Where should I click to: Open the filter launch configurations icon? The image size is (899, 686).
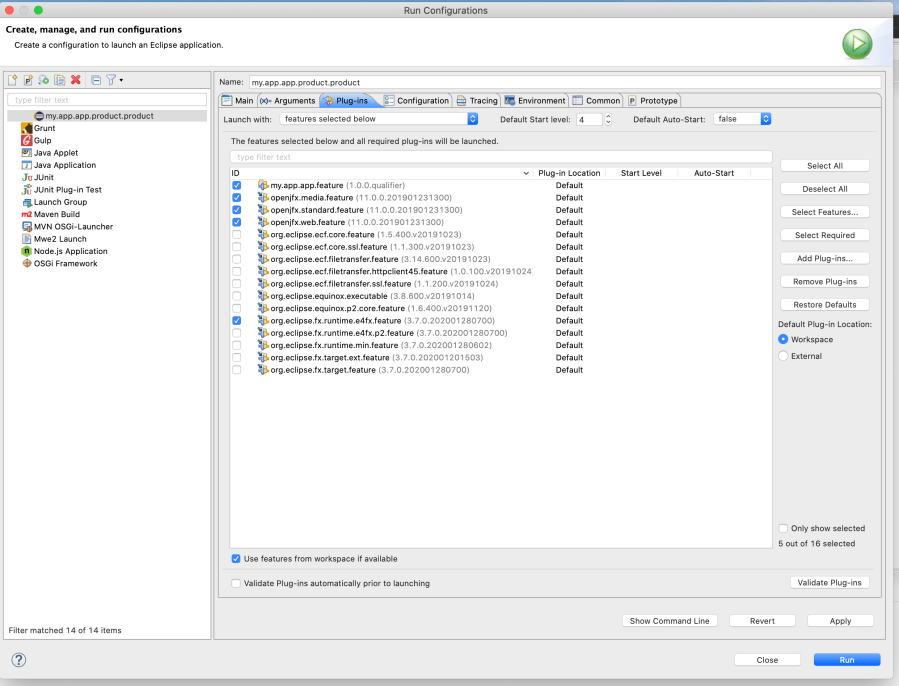pyautogui.click(x=112, y=80)
